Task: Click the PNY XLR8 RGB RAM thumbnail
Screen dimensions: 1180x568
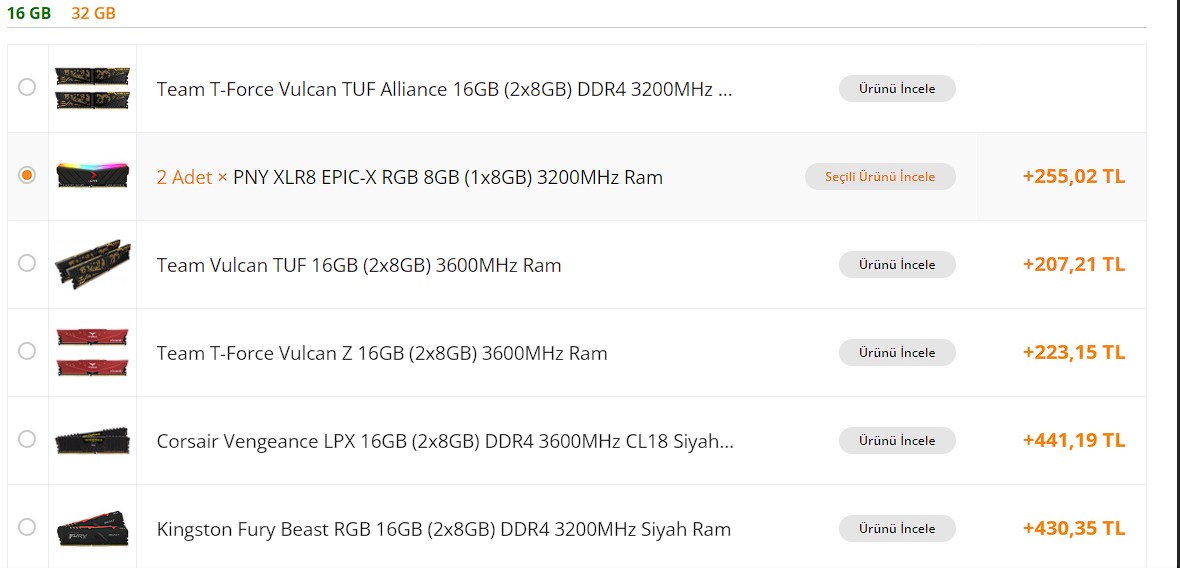Action: (92, 176)
